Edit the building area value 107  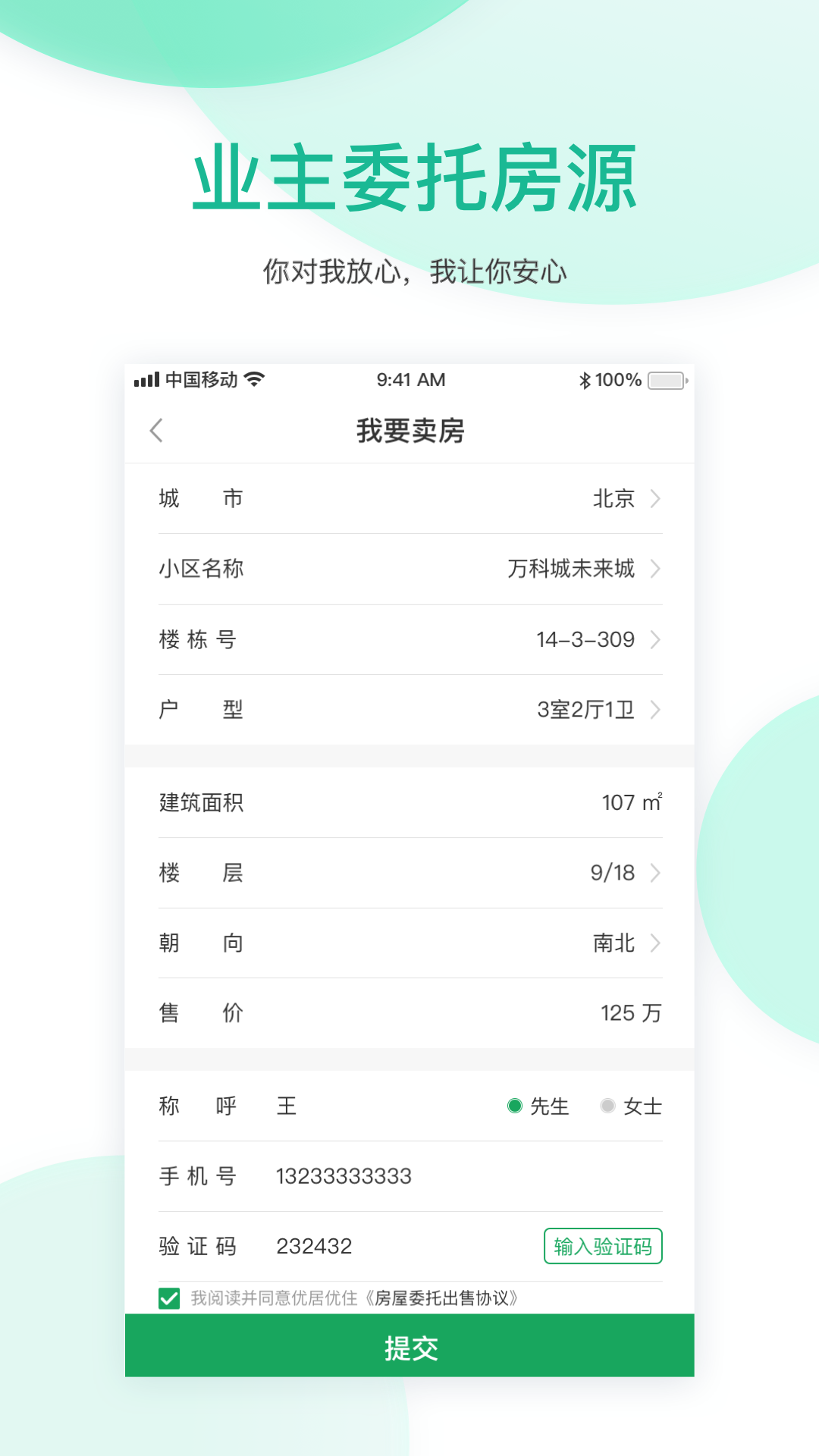tap(618, 802)
